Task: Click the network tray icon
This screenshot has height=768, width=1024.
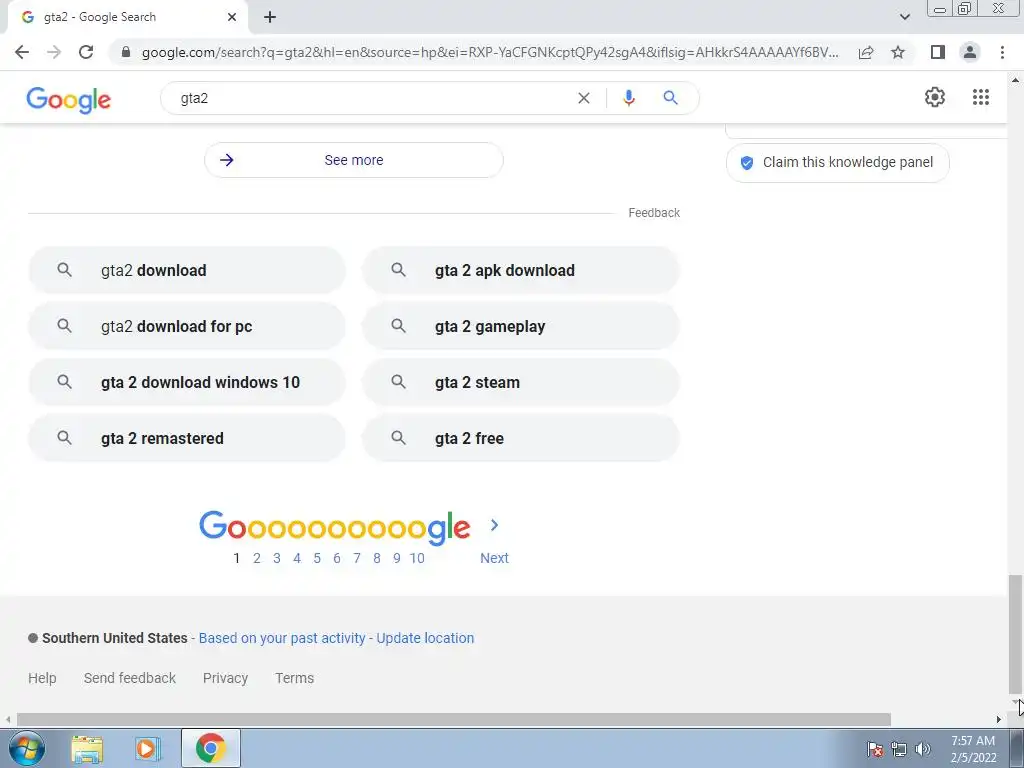Action: click(x=899, y=749)
